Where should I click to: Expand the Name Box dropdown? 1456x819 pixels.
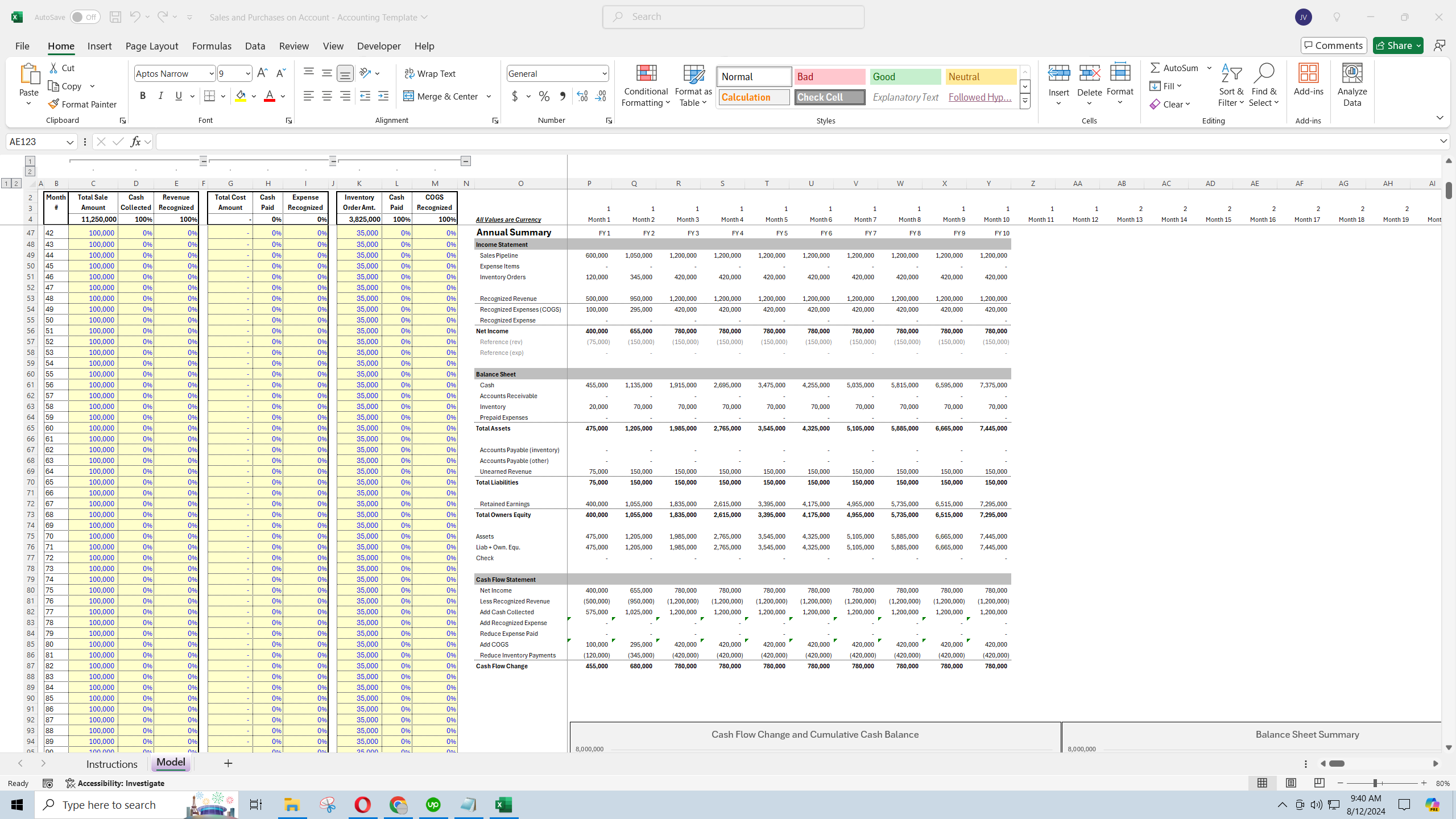pos(70,142)
